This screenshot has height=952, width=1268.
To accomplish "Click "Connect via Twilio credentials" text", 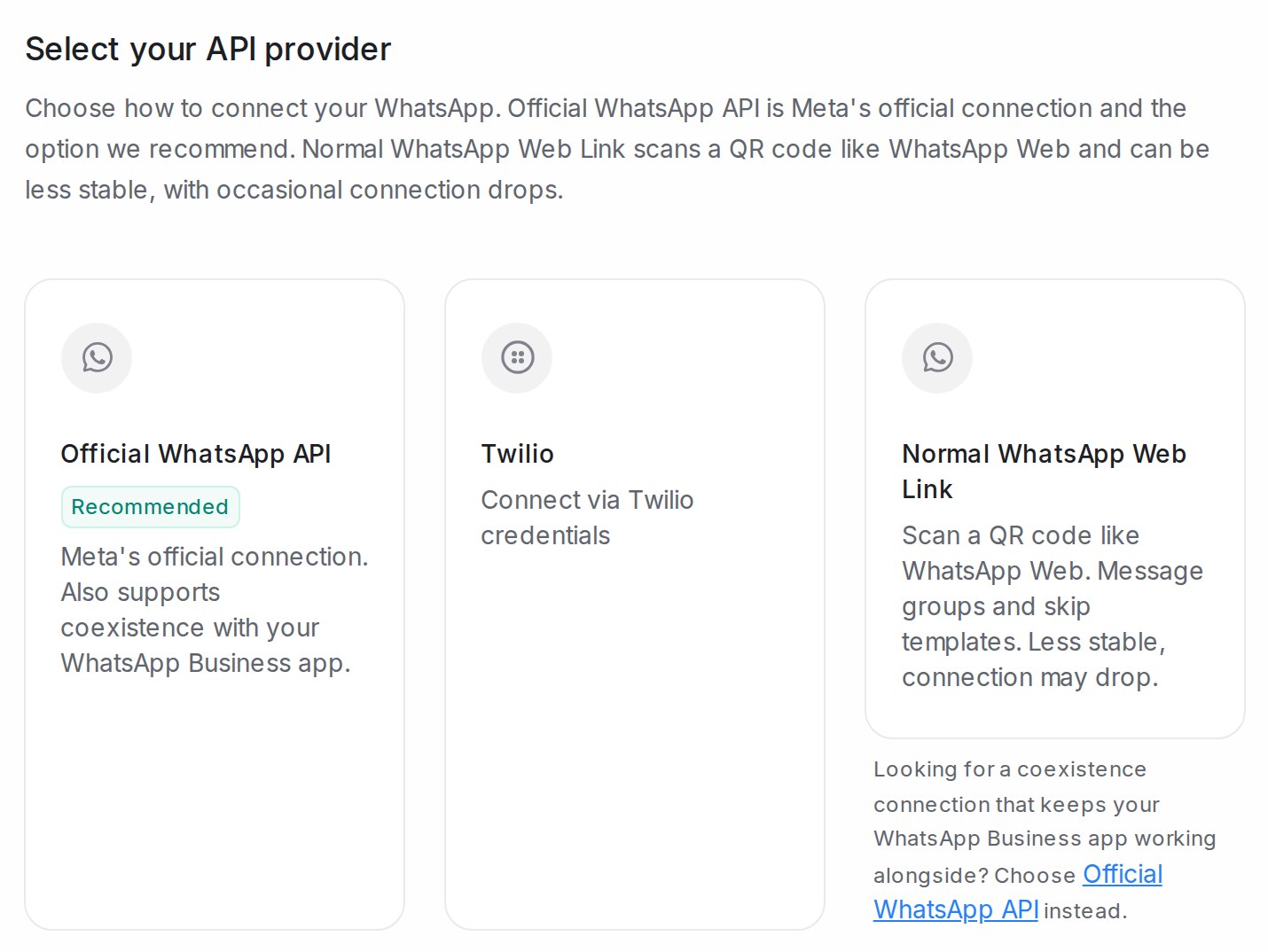I will [587, 518].
